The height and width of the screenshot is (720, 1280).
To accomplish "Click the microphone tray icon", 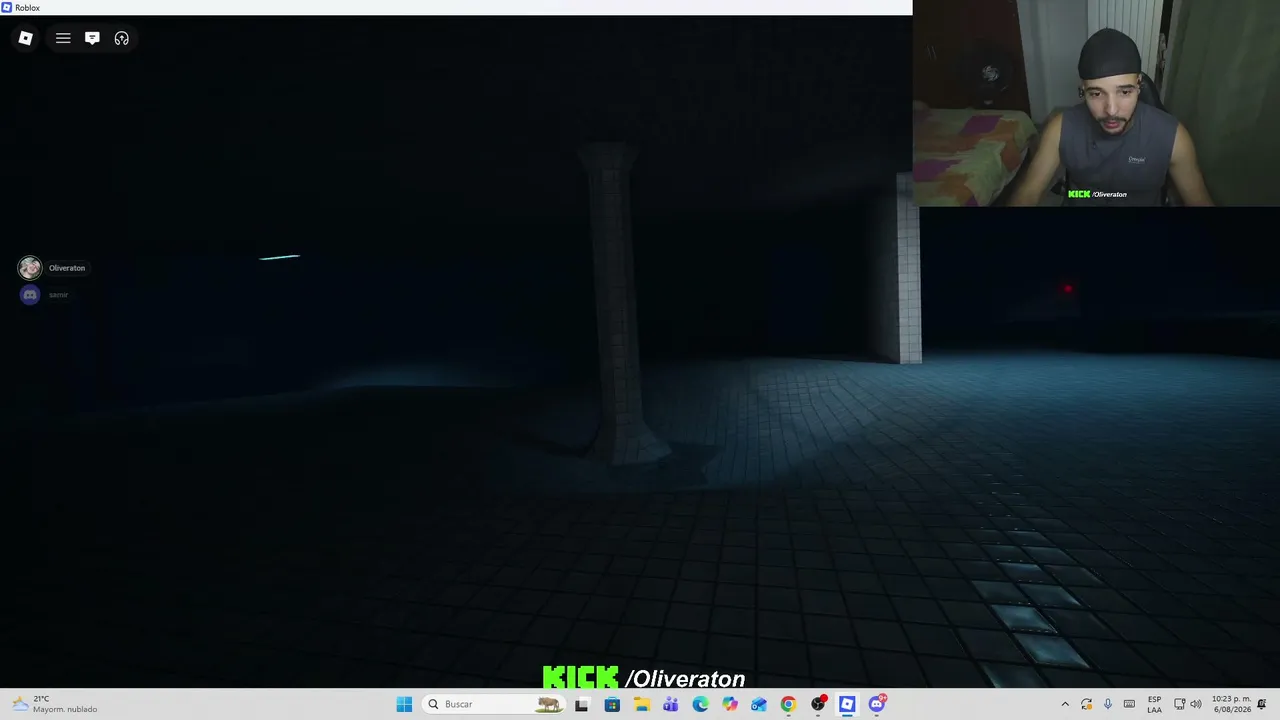I will 1107,704.
